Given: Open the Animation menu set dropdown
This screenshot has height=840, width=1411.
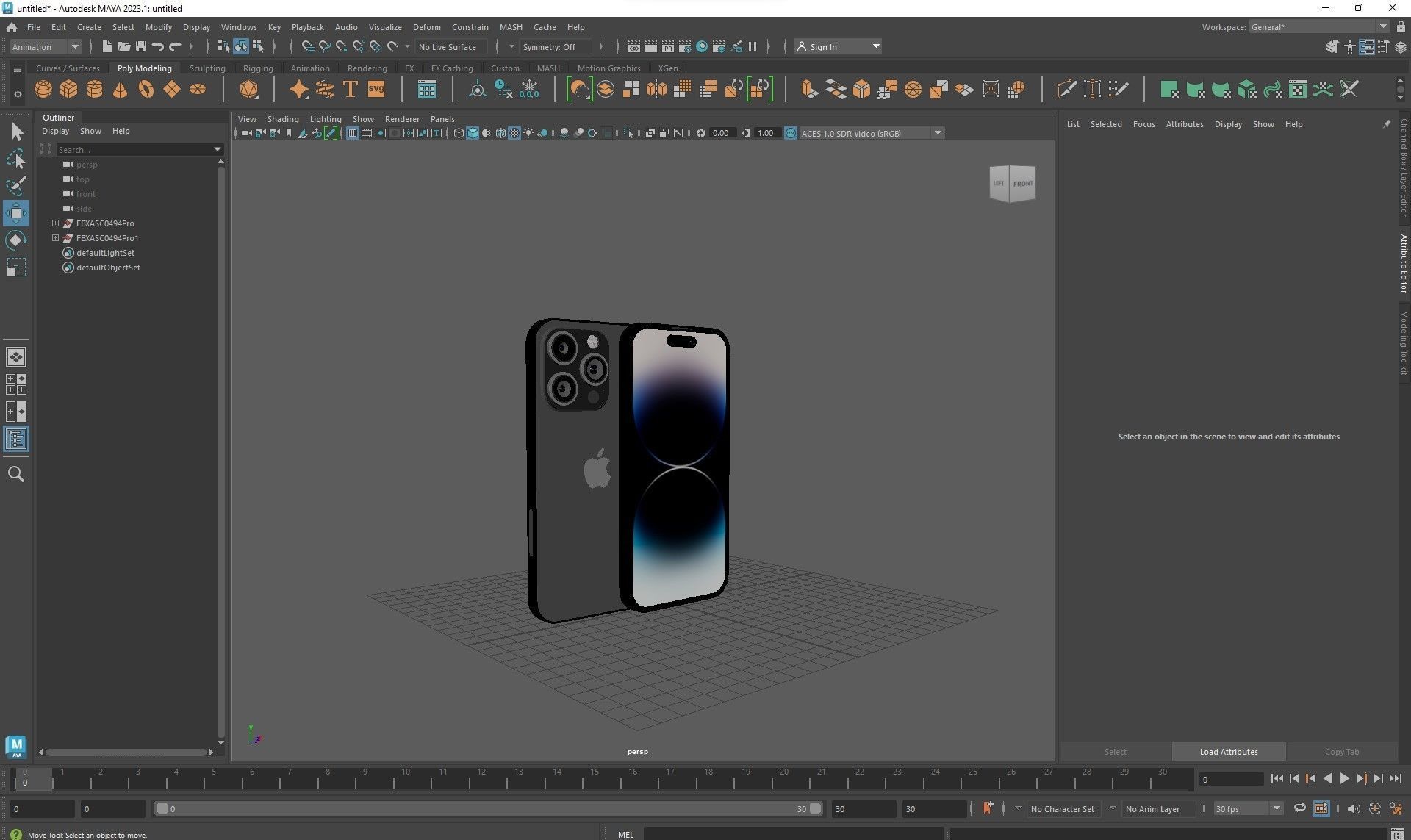Looking at the screenshot, I should coord(45,47).
